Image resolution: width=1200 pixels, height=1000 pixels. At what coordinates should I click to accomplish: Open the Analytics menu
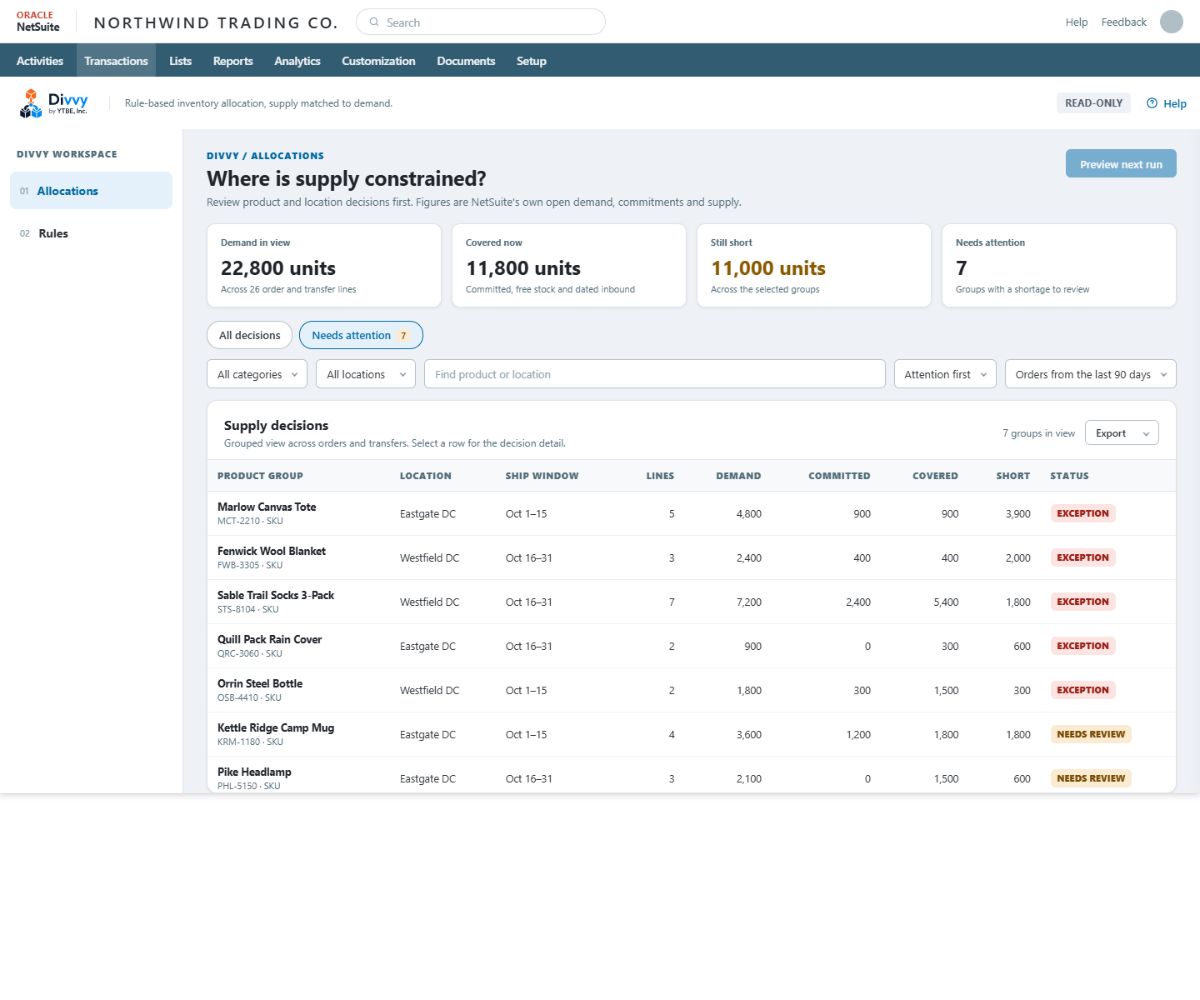click(297, 61)
